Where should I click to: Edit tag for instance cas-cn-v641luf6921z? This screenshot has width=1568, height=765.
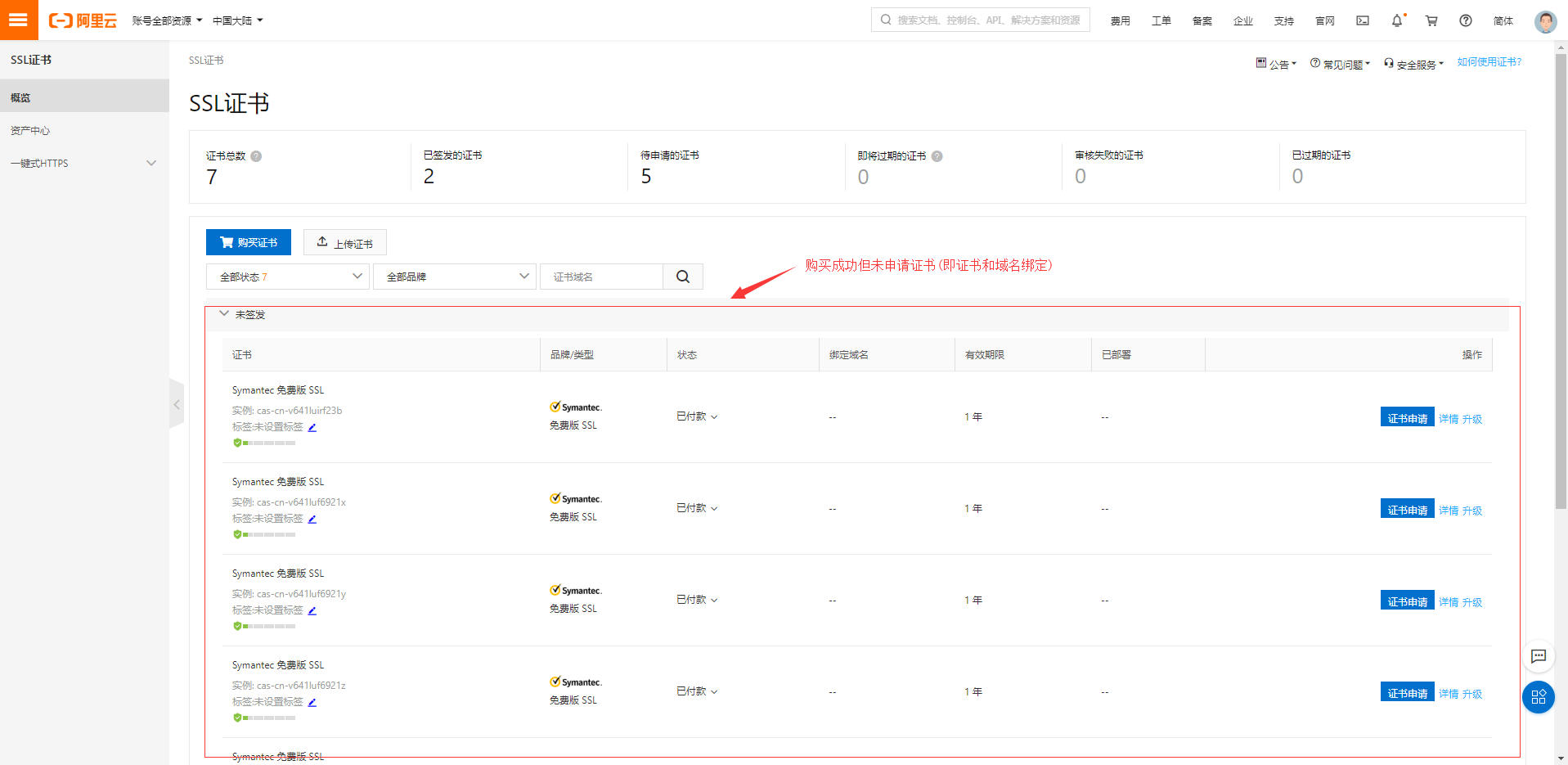point(312,702)
